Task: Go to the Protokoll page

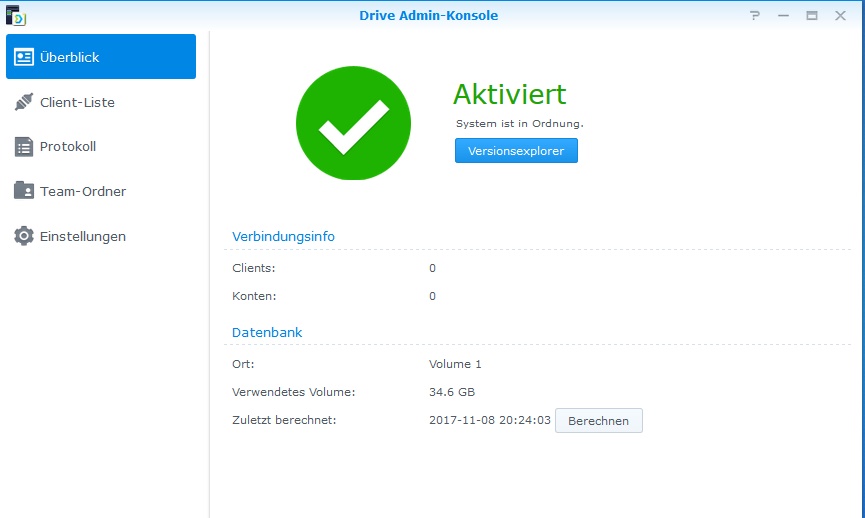Action: pos(68,147)
